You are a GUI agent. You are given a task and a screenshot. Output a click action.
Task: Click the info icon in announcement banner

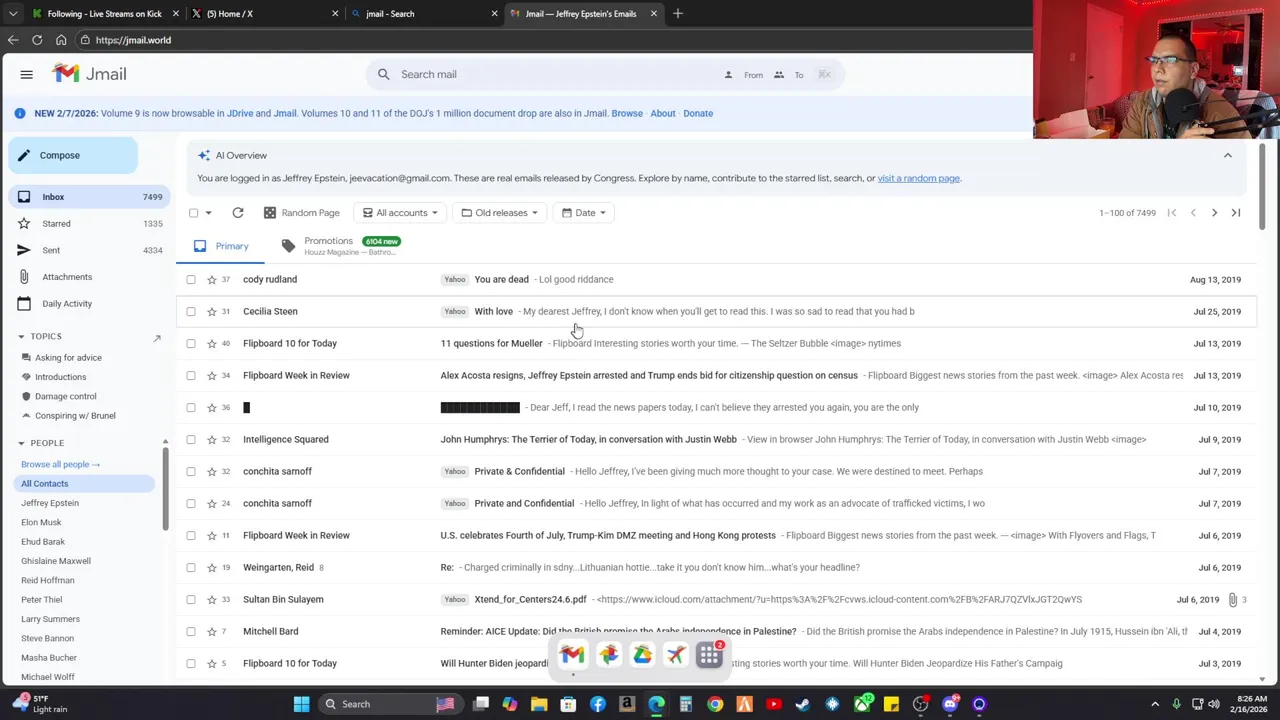pyautogui.click(x=19, y=113)
